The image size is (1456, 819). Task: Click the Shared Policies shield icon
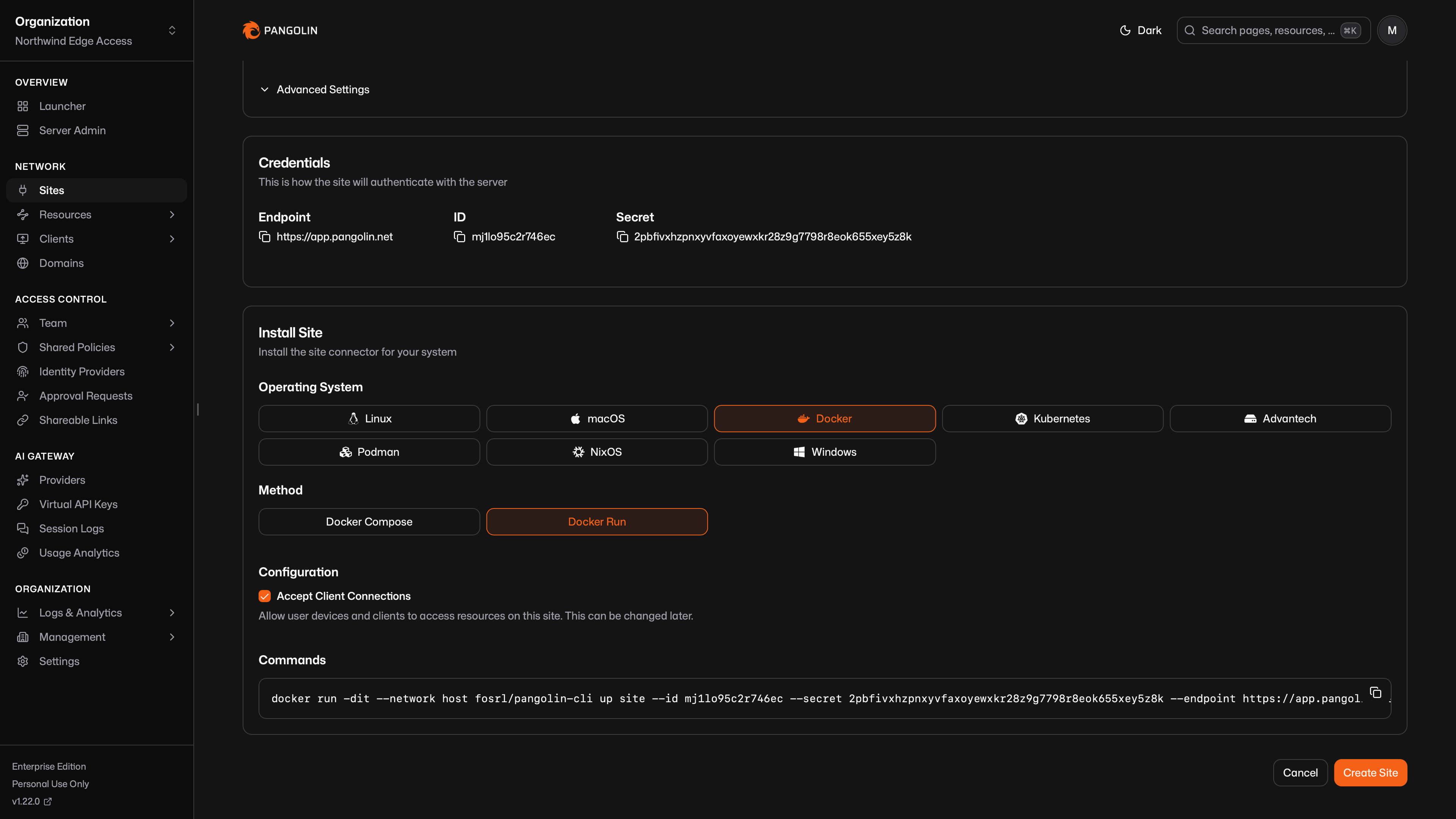23,348
